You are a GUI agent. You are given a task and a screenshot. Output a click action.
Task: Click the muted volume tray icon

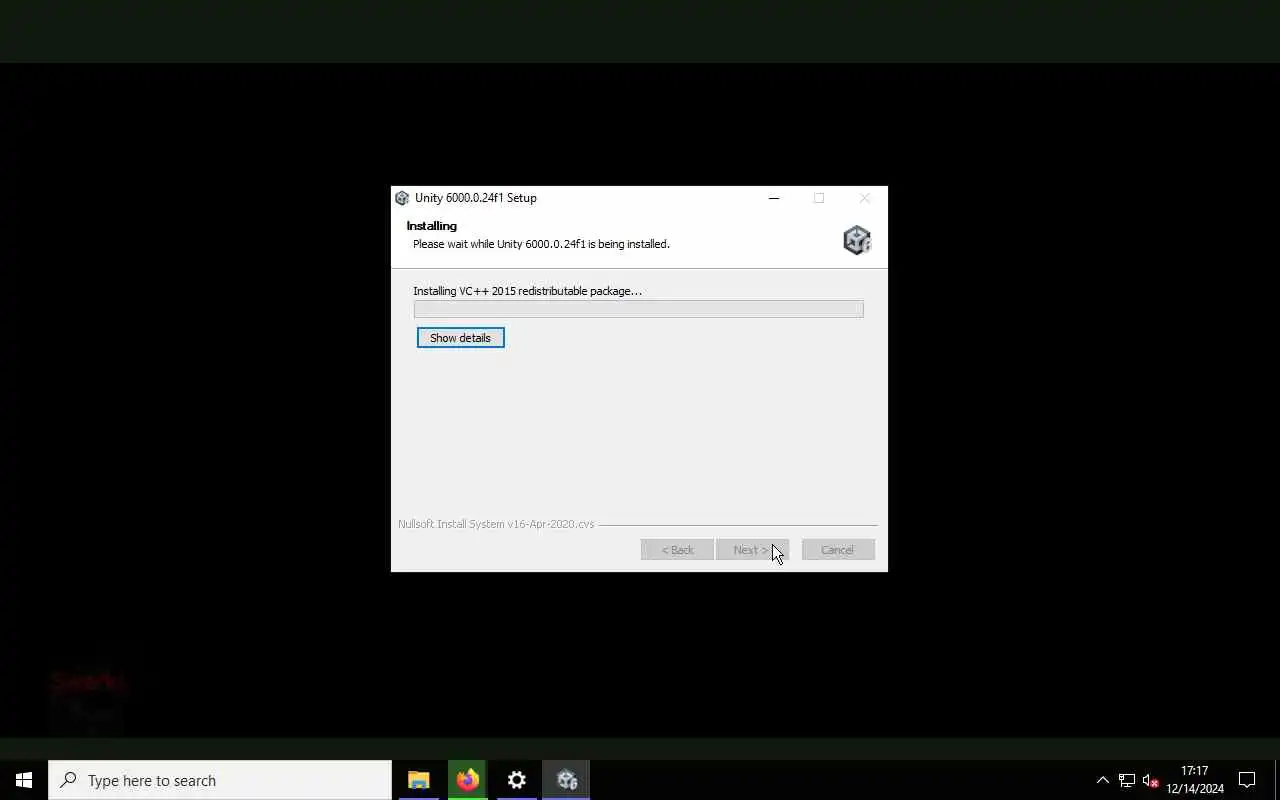pos(1150,780)
